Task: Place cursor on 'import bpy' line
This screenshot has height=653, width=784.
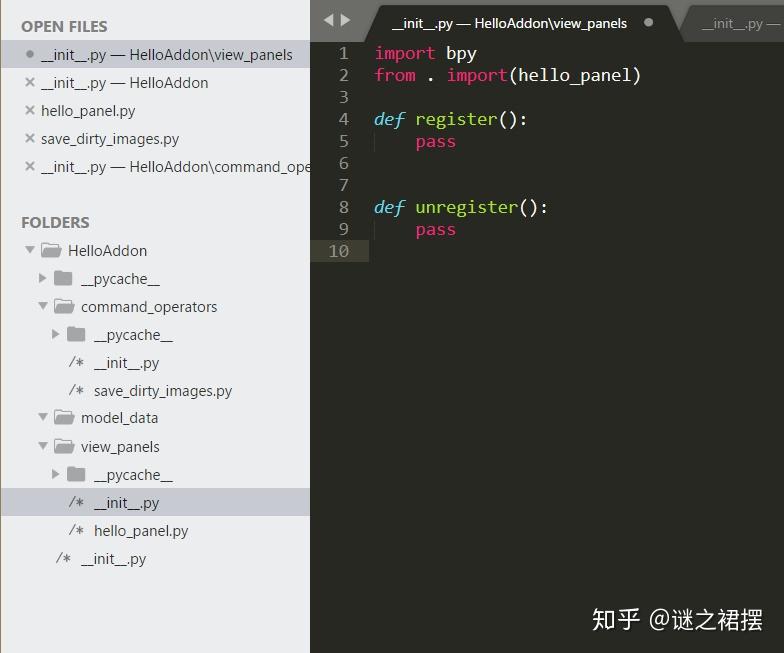Action: [426, 53]
